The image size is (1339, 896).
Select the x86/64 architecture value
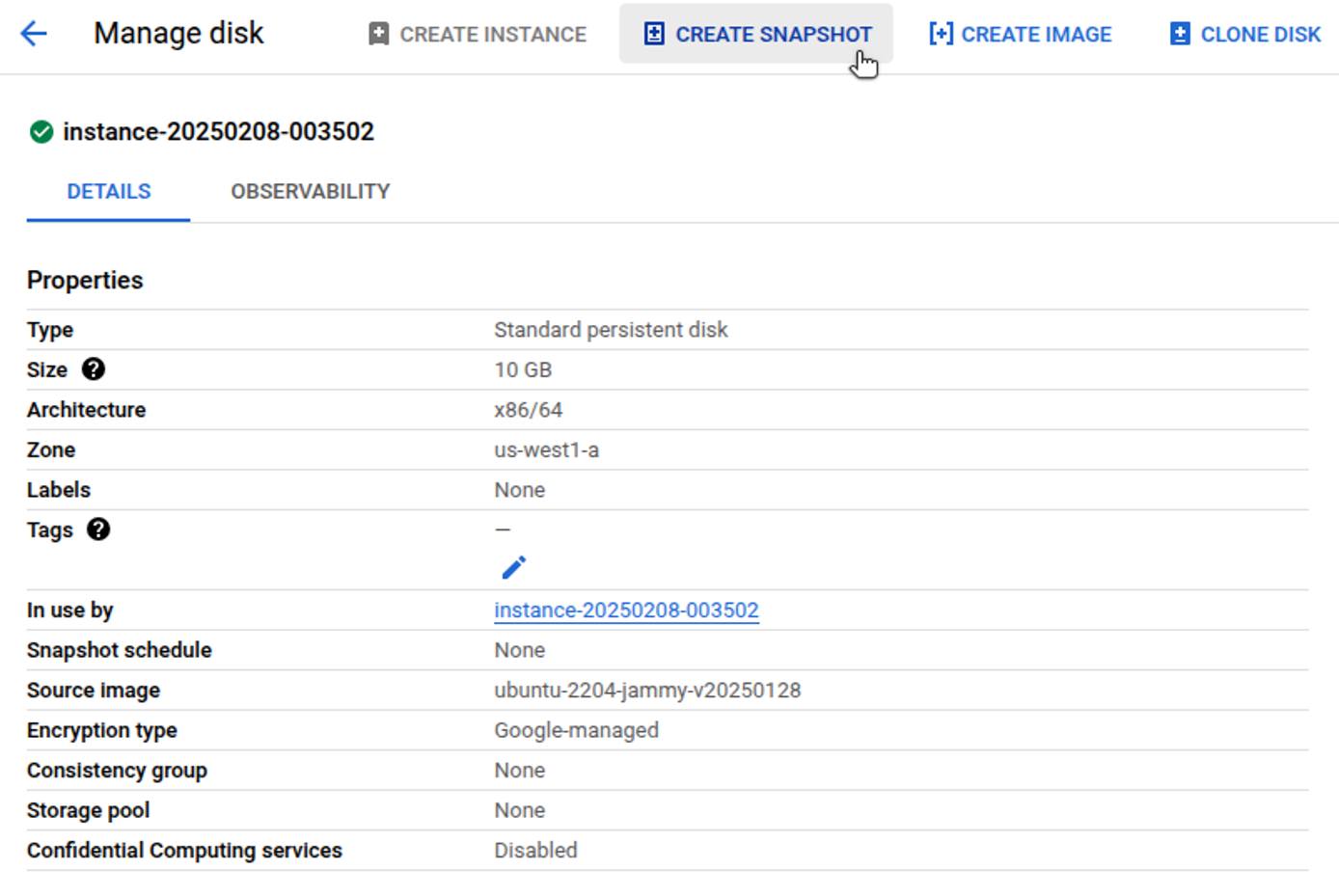point(529,410)
